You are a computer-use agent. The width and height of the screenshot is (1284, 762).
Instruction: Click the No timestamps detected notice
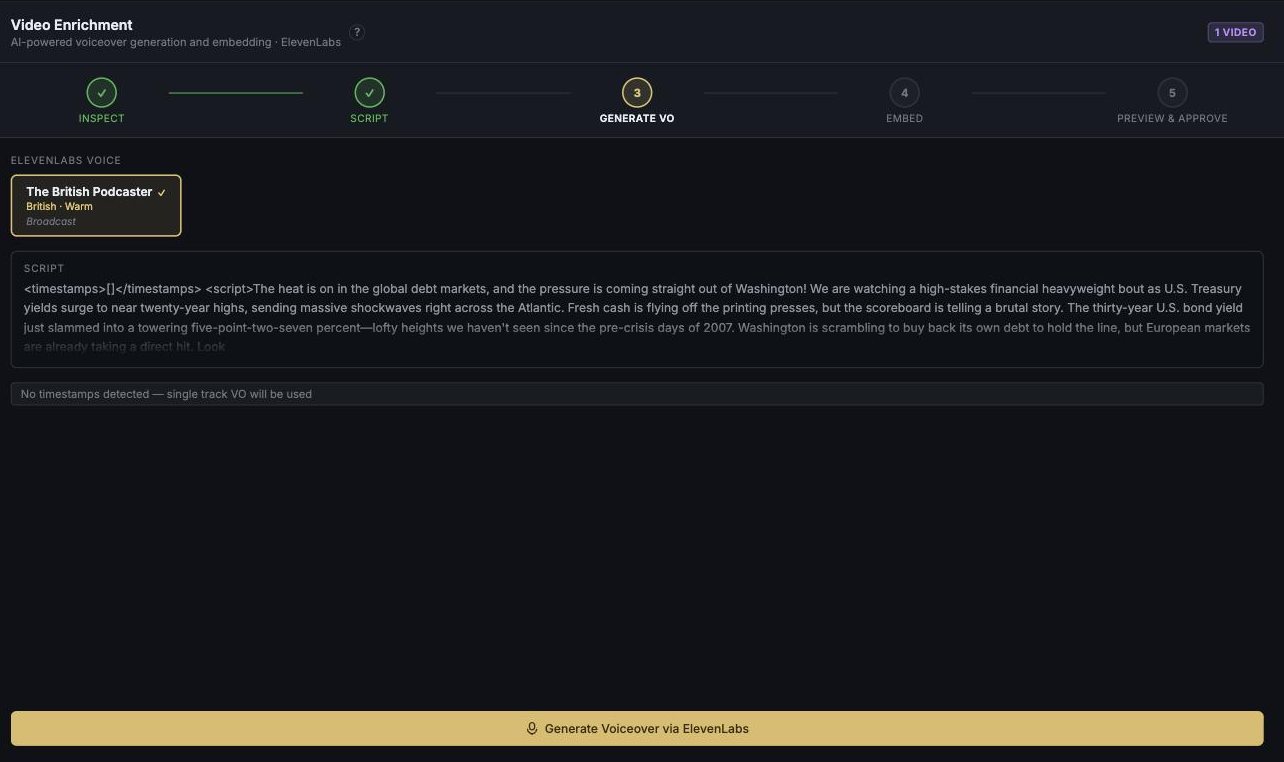click(x=637, y=394)
